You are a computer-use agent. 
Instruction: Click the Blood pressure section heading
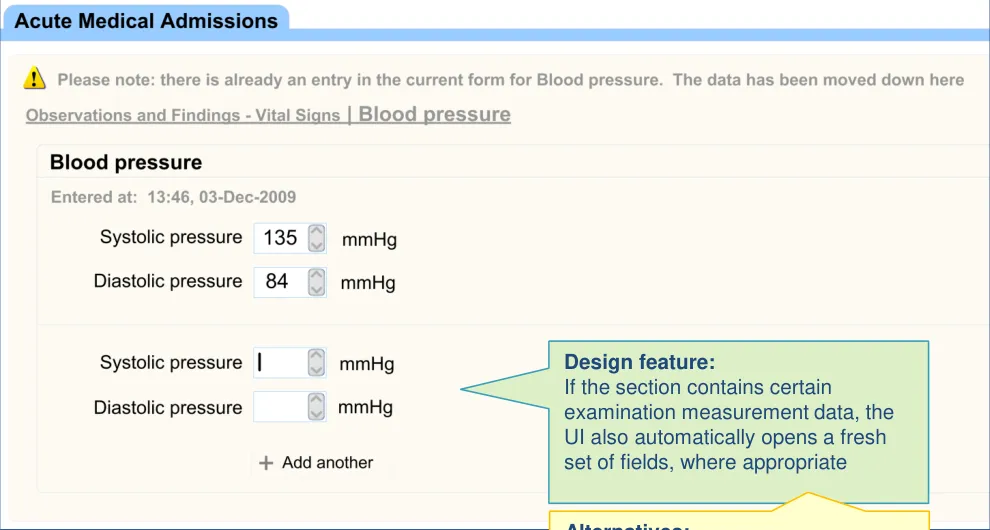click(x=126, y=162)
